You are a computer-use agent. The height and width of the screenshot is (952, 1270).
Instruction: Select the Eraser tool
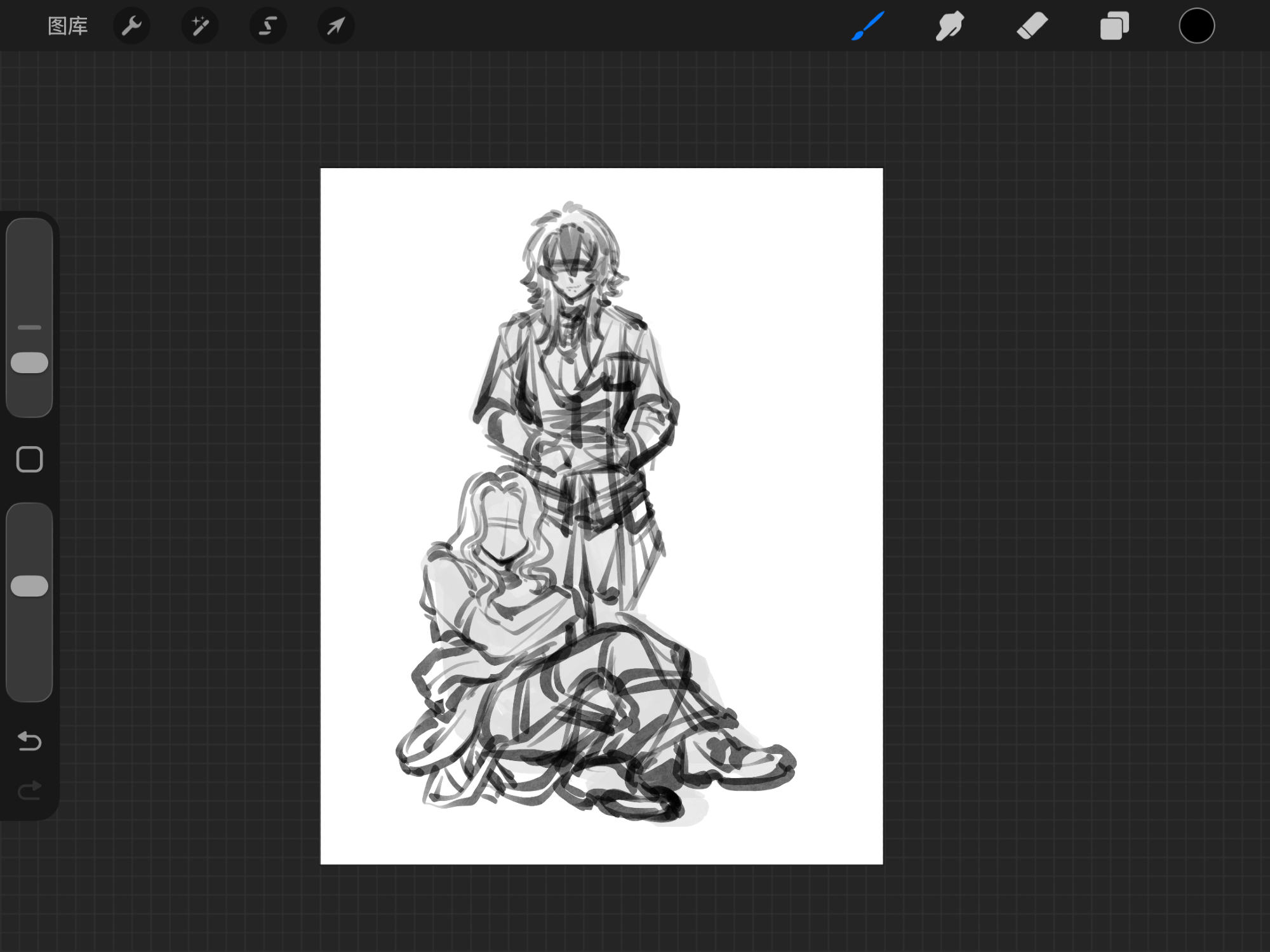(1032, 26)
